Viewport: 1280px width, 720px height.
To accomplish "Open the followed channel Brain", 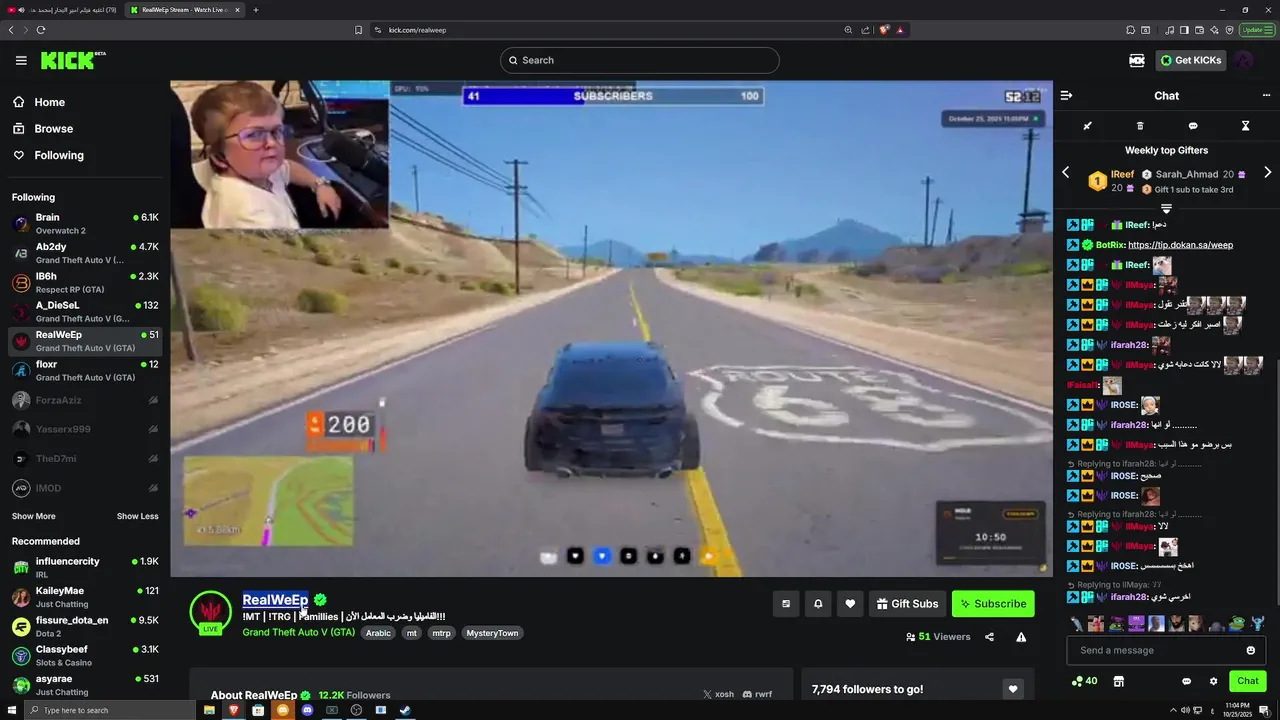I will [85, 224].
